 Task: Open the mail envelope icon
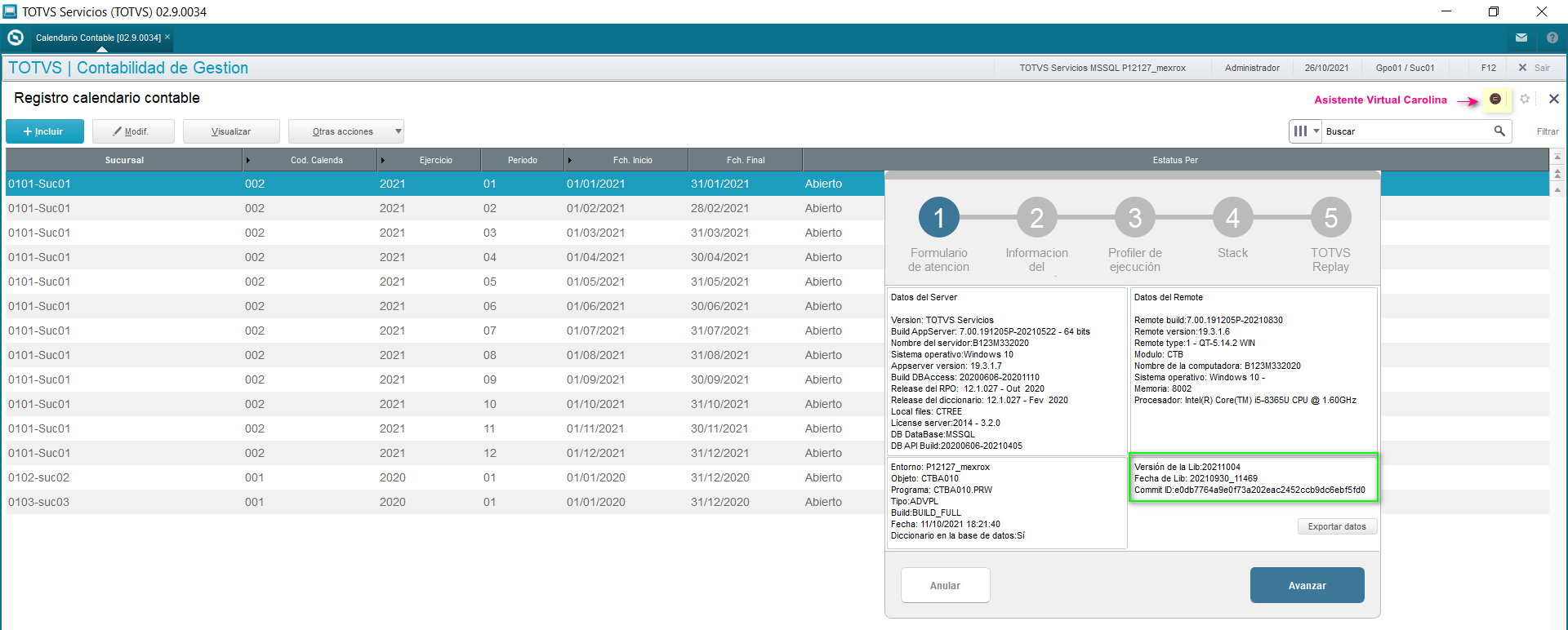point(1521,38)
